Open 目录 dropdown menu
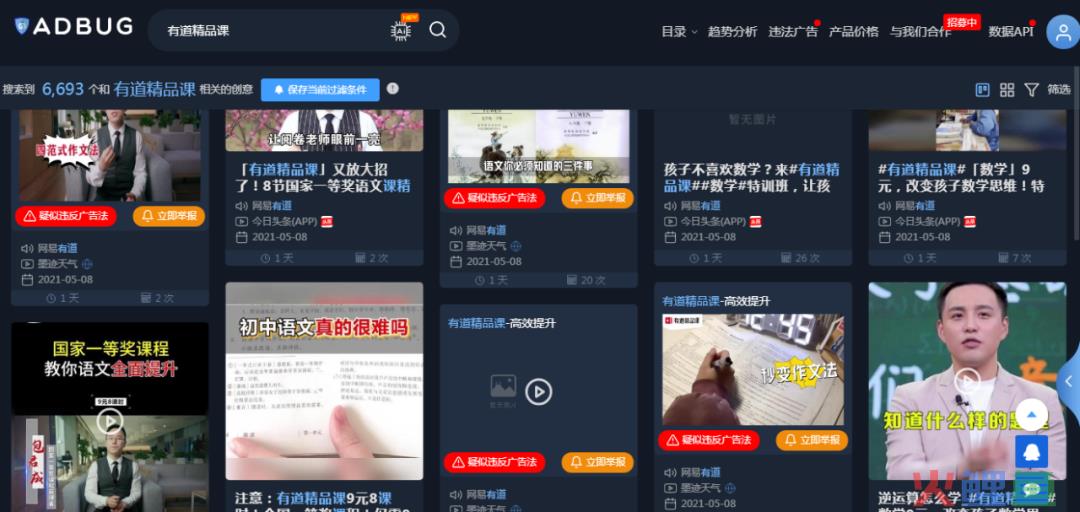 [x=679, y=32]
